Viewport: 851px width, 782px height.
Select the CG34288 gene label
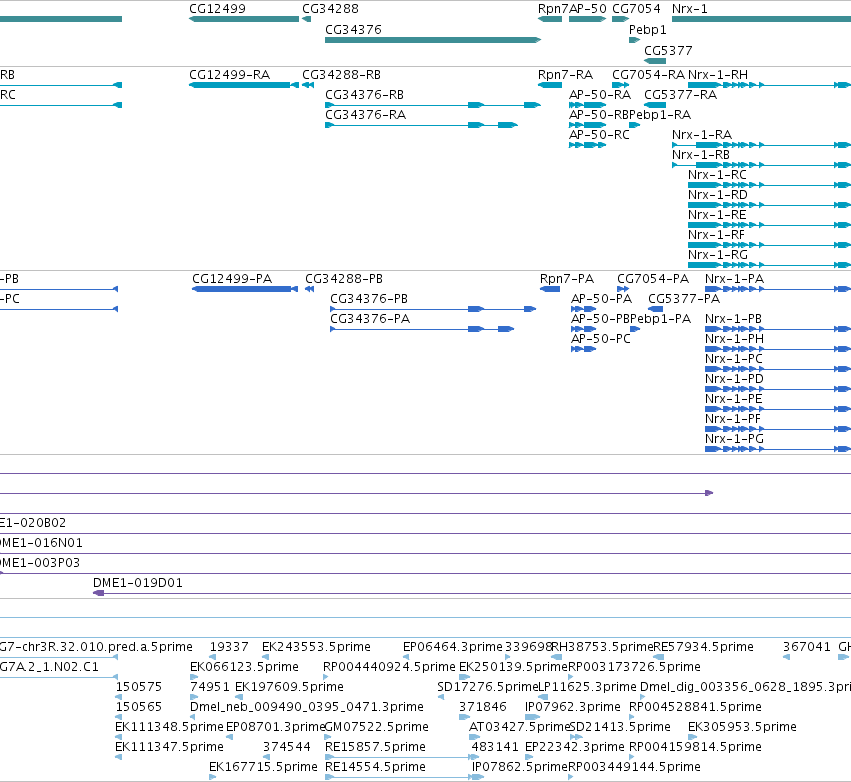pyautogui.click(x=330, y=9)
